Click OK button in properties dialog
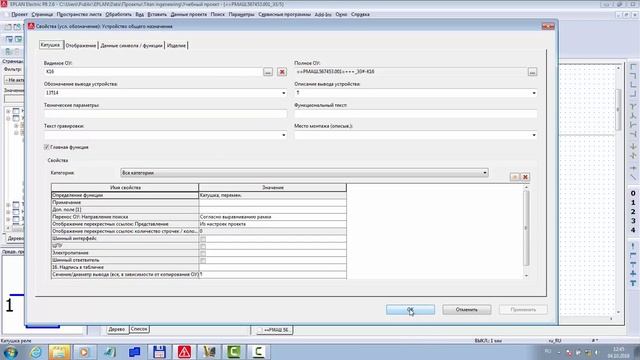640x360 pixels. (x=410, y=310)
